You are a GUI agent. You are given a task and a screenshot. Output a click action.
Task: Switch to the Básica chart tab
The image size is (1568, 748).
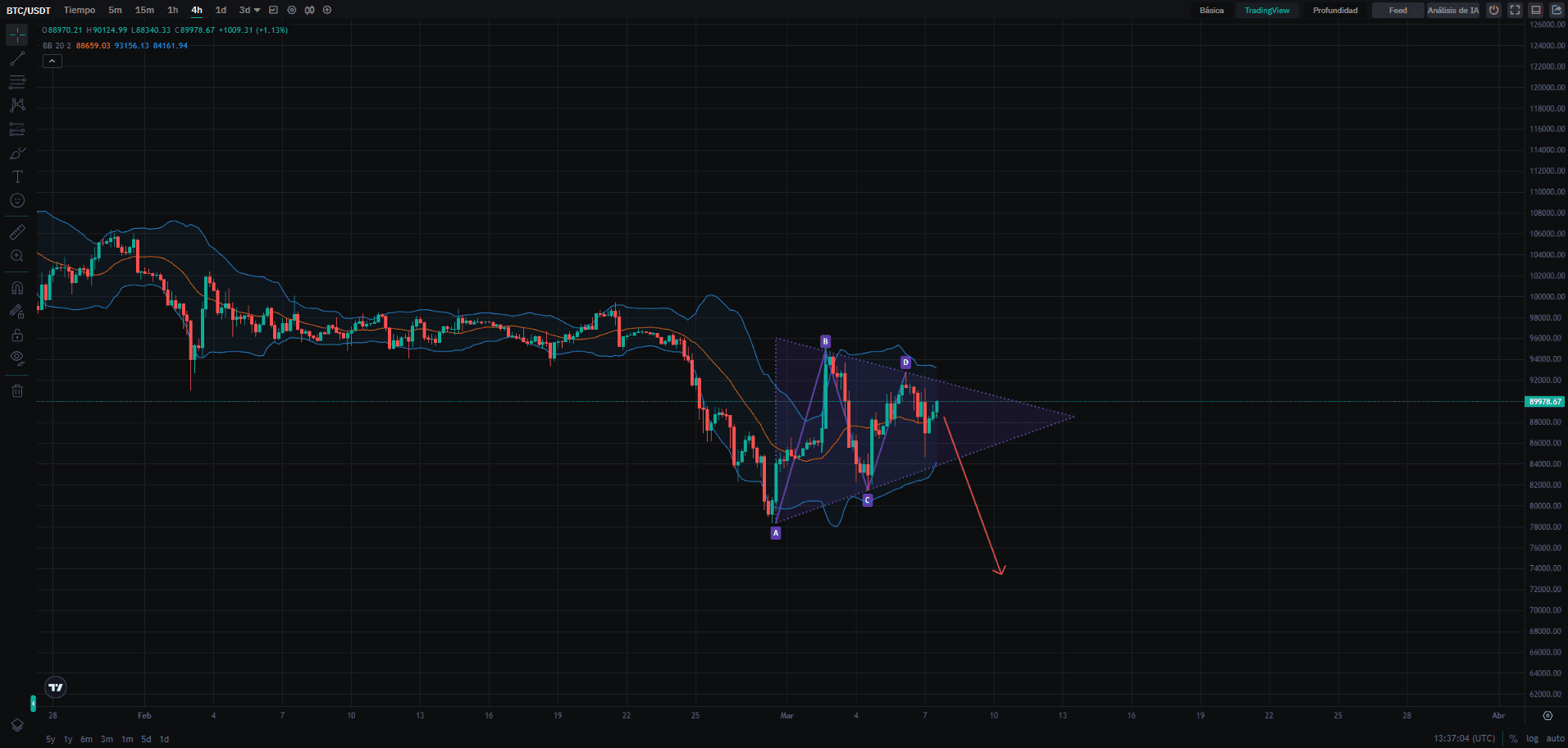[x=1211, y=10]
